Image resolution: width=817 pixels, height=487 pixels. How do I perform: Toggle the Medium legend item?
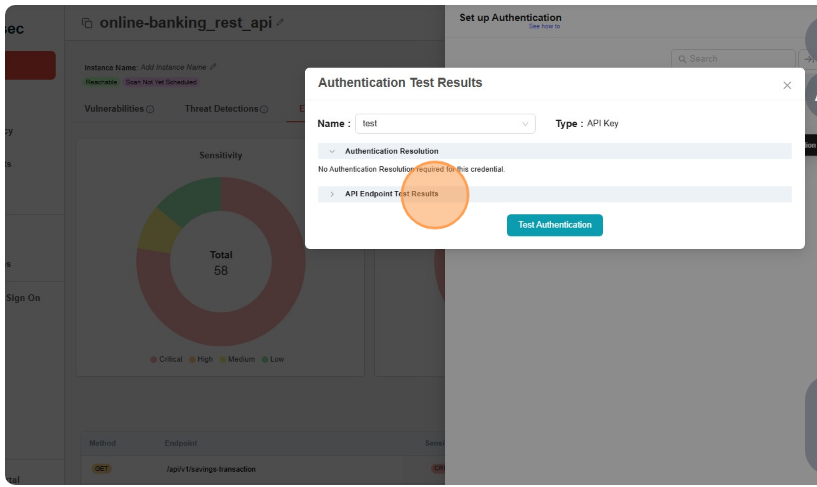click(x=237, y=359)
